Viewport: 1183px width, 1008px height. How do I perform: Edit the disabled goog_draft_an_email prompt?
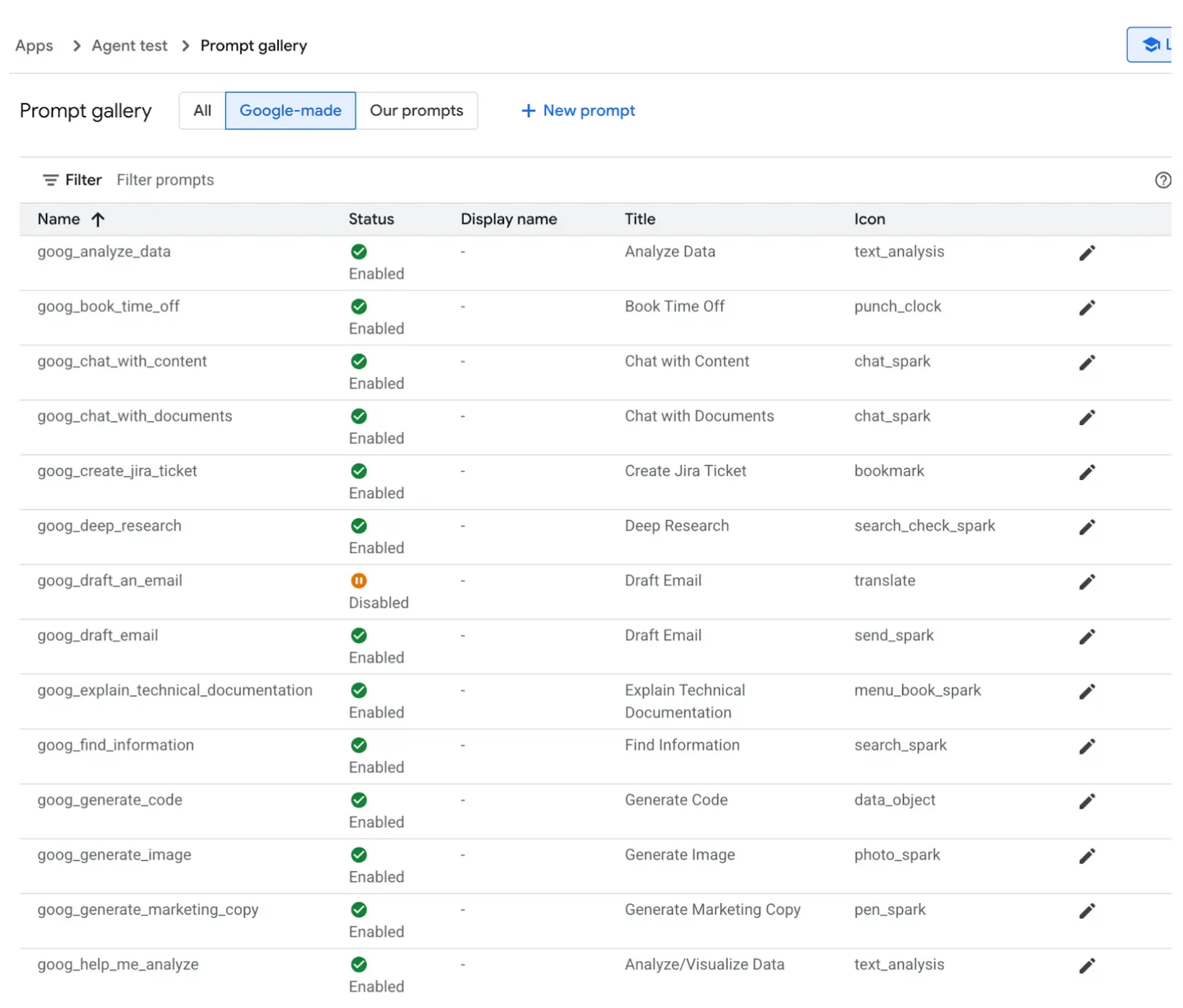(x=1086, y=582)
